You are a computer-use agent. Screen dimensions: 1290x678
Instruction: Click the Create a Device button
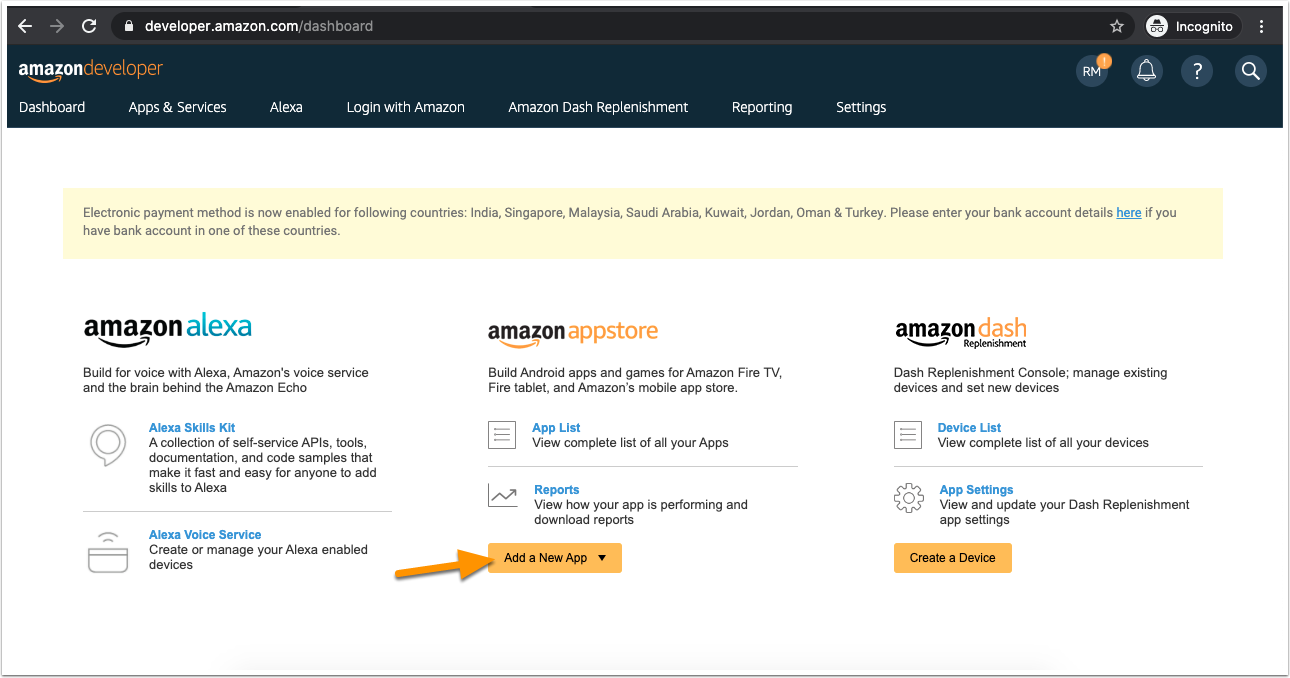click(953, 558)
